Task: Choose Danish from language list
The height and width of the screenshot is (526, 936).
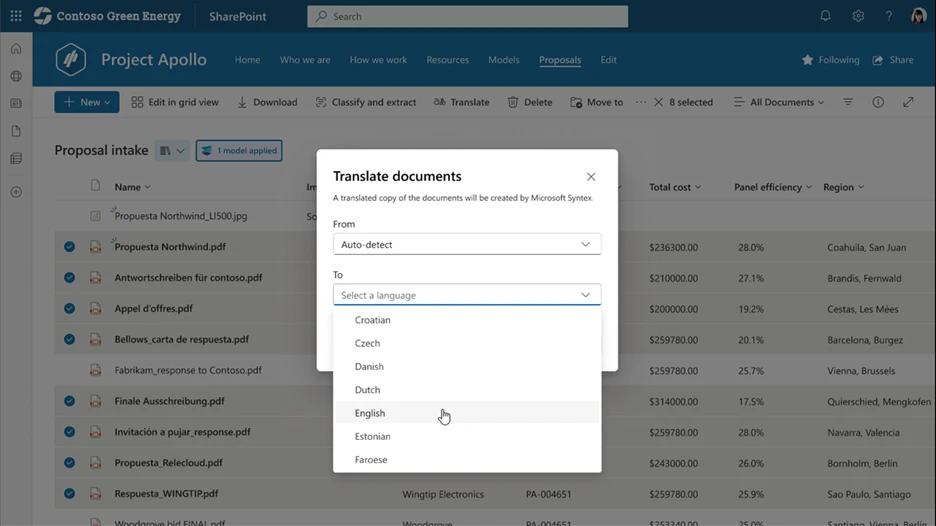Action: click(467, 367)
